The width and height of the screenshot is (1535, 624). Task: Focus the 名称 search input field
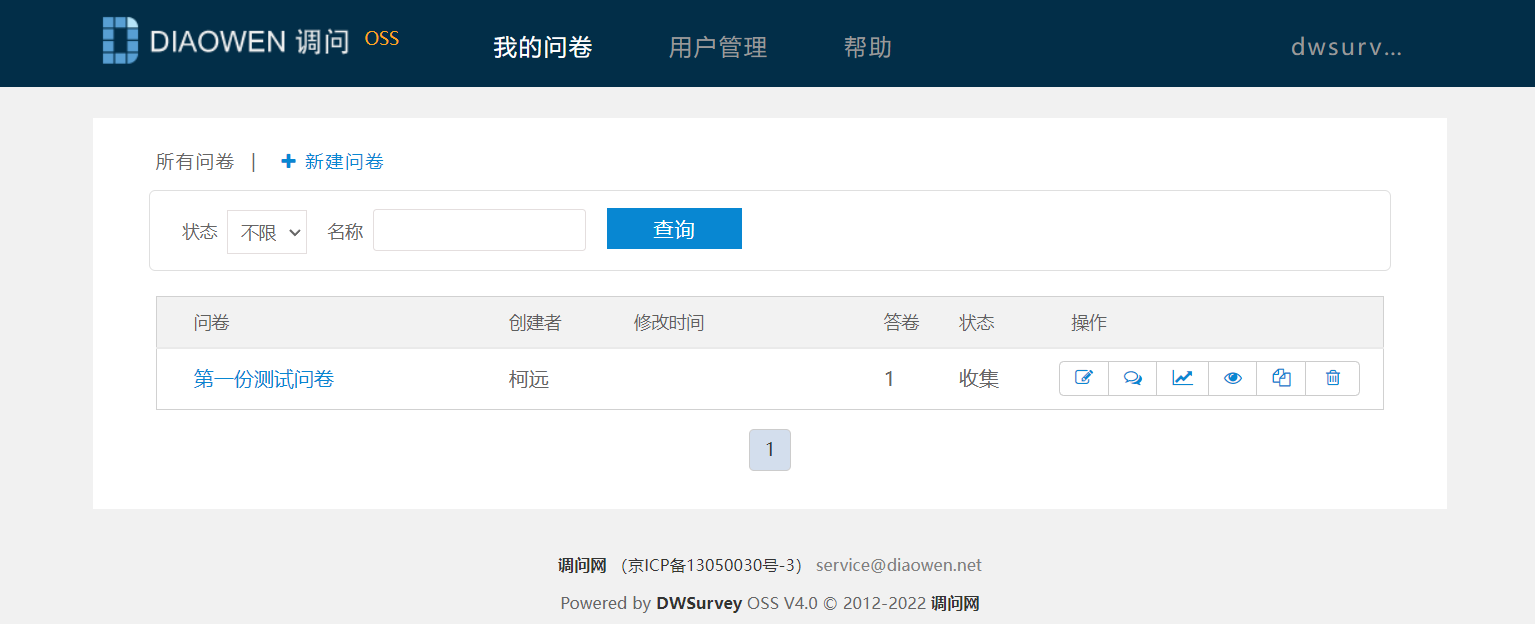click(479, 230)
